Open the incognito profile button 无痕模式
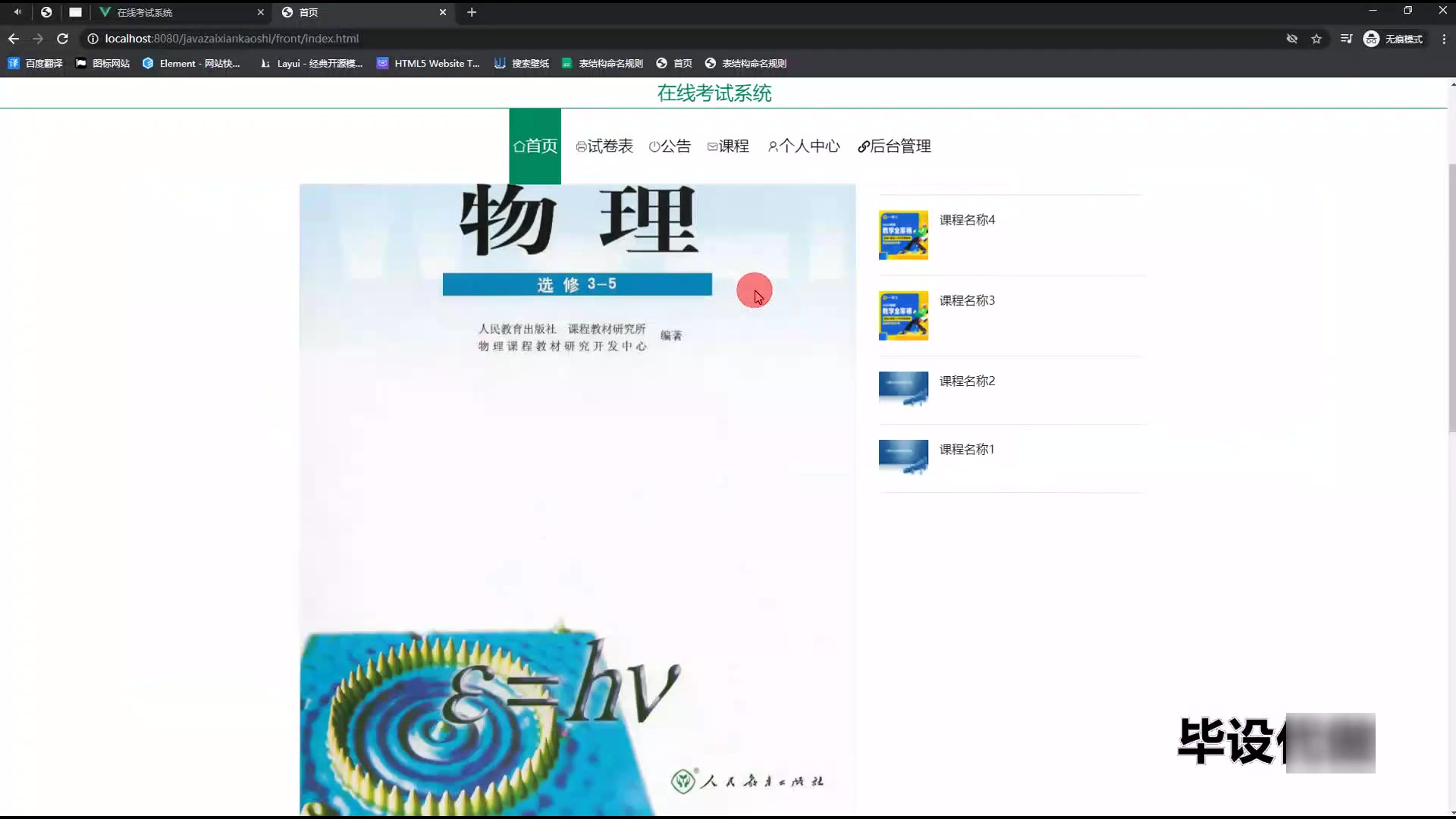Viewport: 1456px width, 819px height. [x=1393, y=39]
